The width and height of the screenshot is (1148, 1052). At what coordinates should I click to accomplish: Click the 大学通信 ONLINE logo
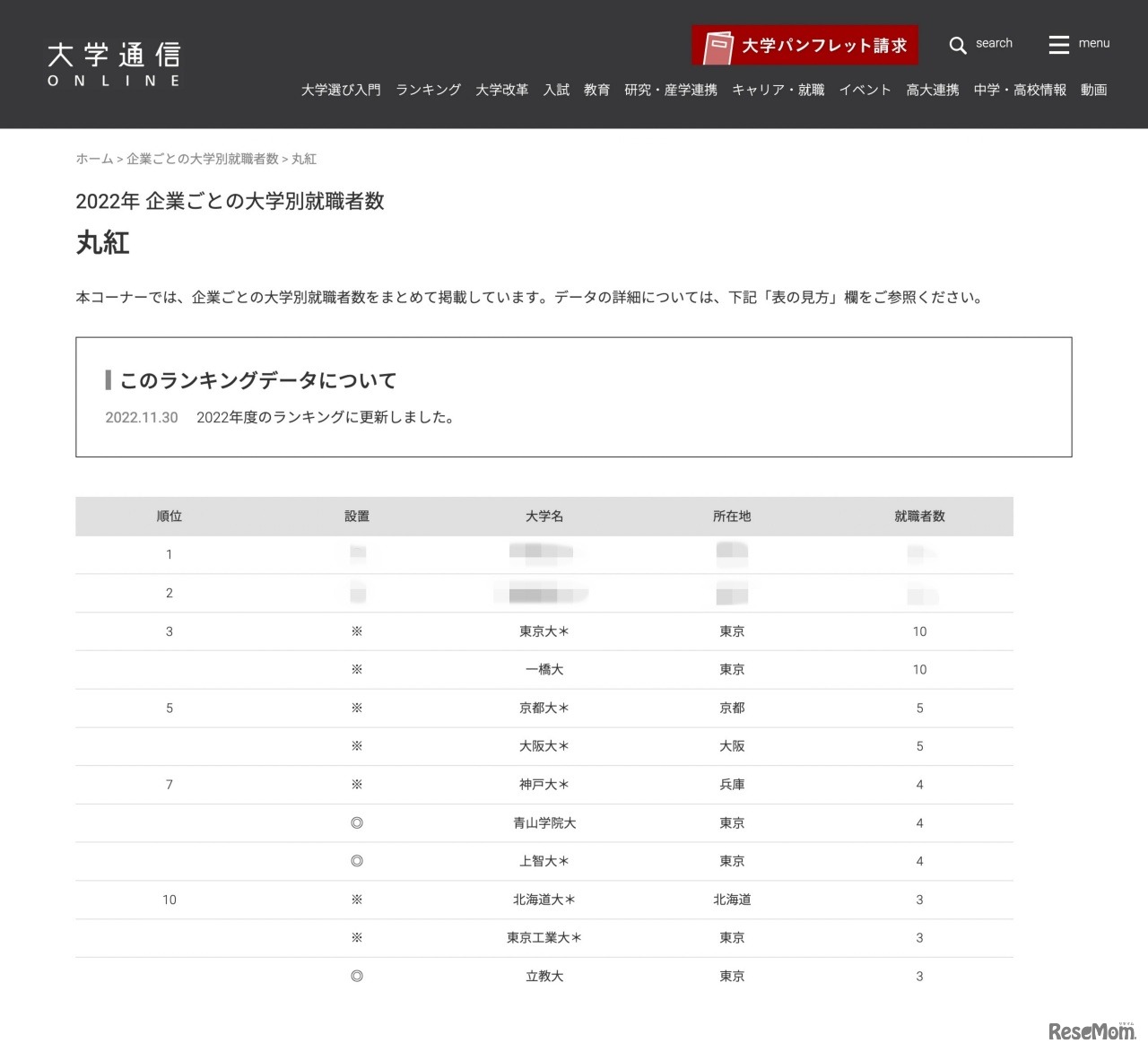tap(113, 61)
